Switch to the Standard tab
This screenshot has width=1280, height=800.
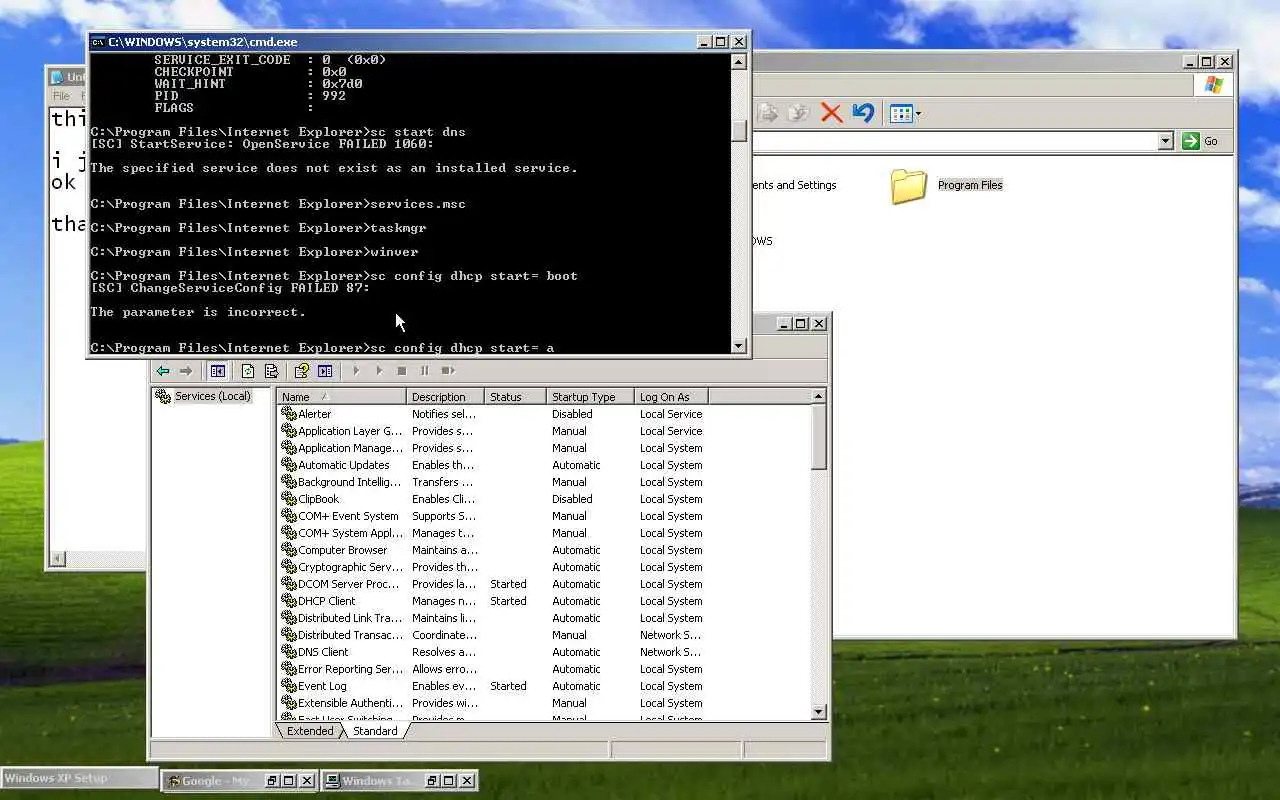[x=375, y=731]
